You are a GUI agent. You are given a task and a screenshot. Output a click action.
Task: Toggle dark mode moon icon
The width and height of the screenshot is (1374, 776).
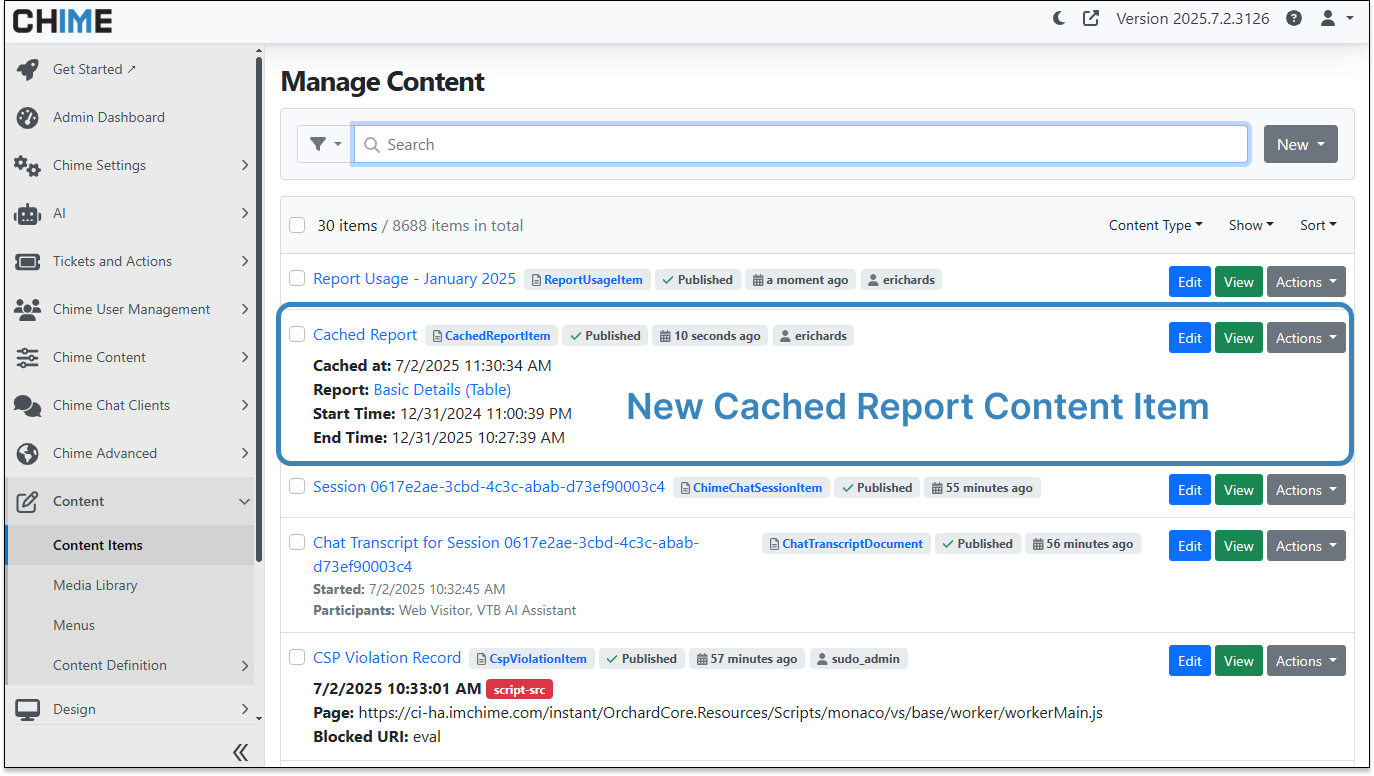coord(1059,18)
